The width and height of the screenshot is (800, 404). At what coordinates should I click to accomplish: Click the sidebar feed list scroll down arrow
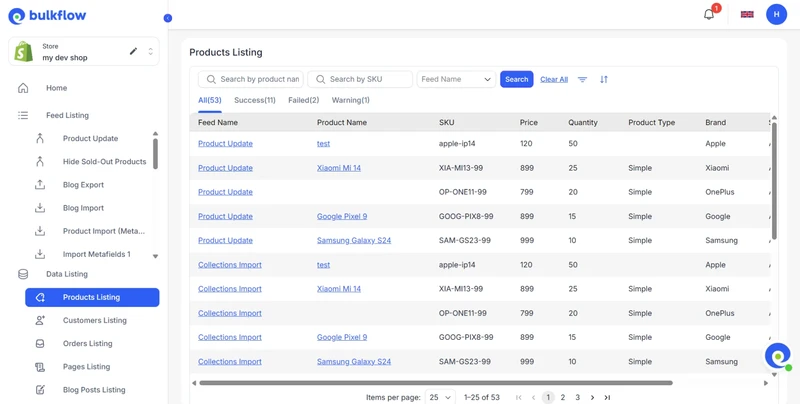[x=156, y=256]
